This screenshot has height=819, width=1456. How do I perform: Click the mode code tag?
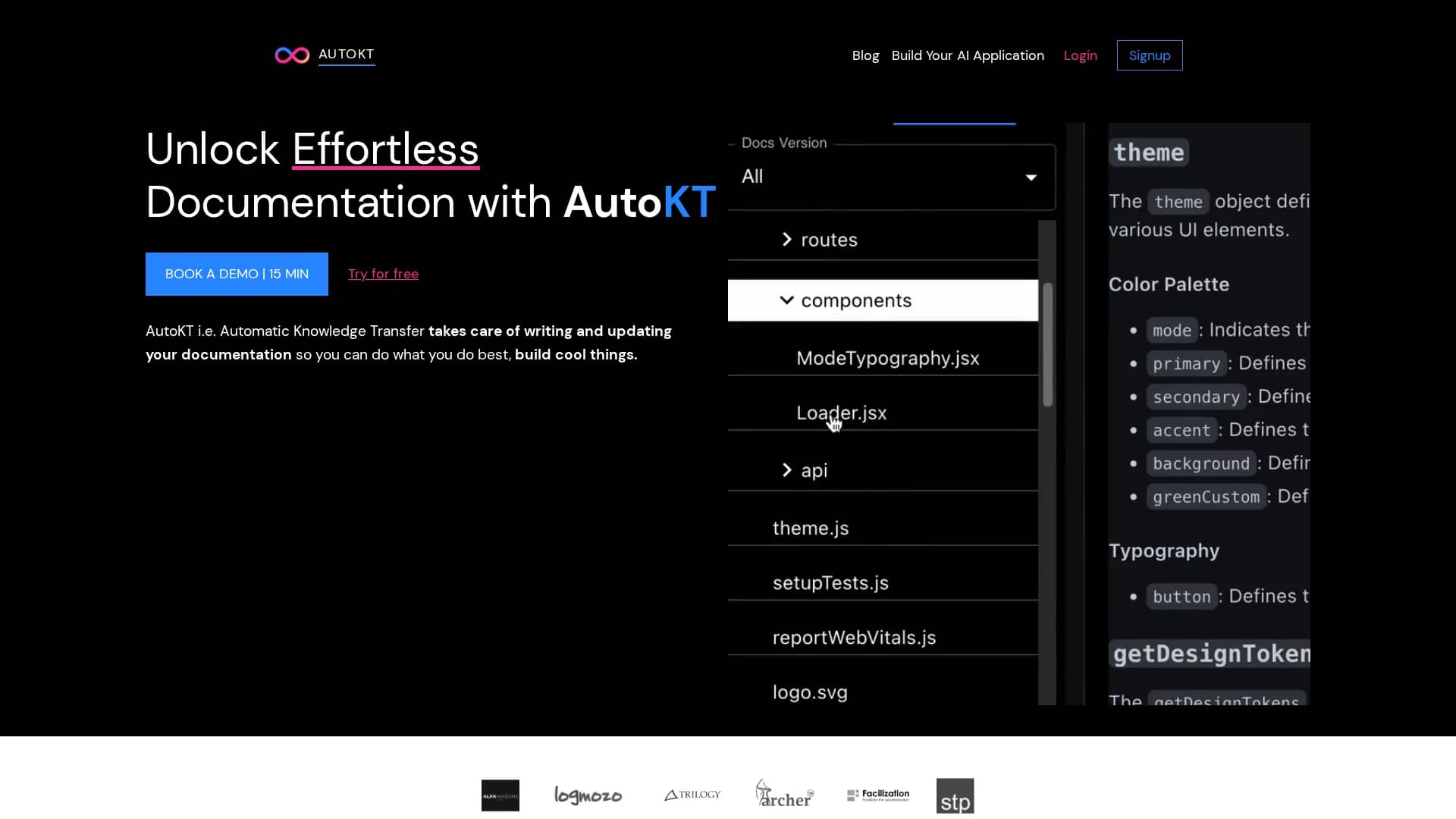1172,331
